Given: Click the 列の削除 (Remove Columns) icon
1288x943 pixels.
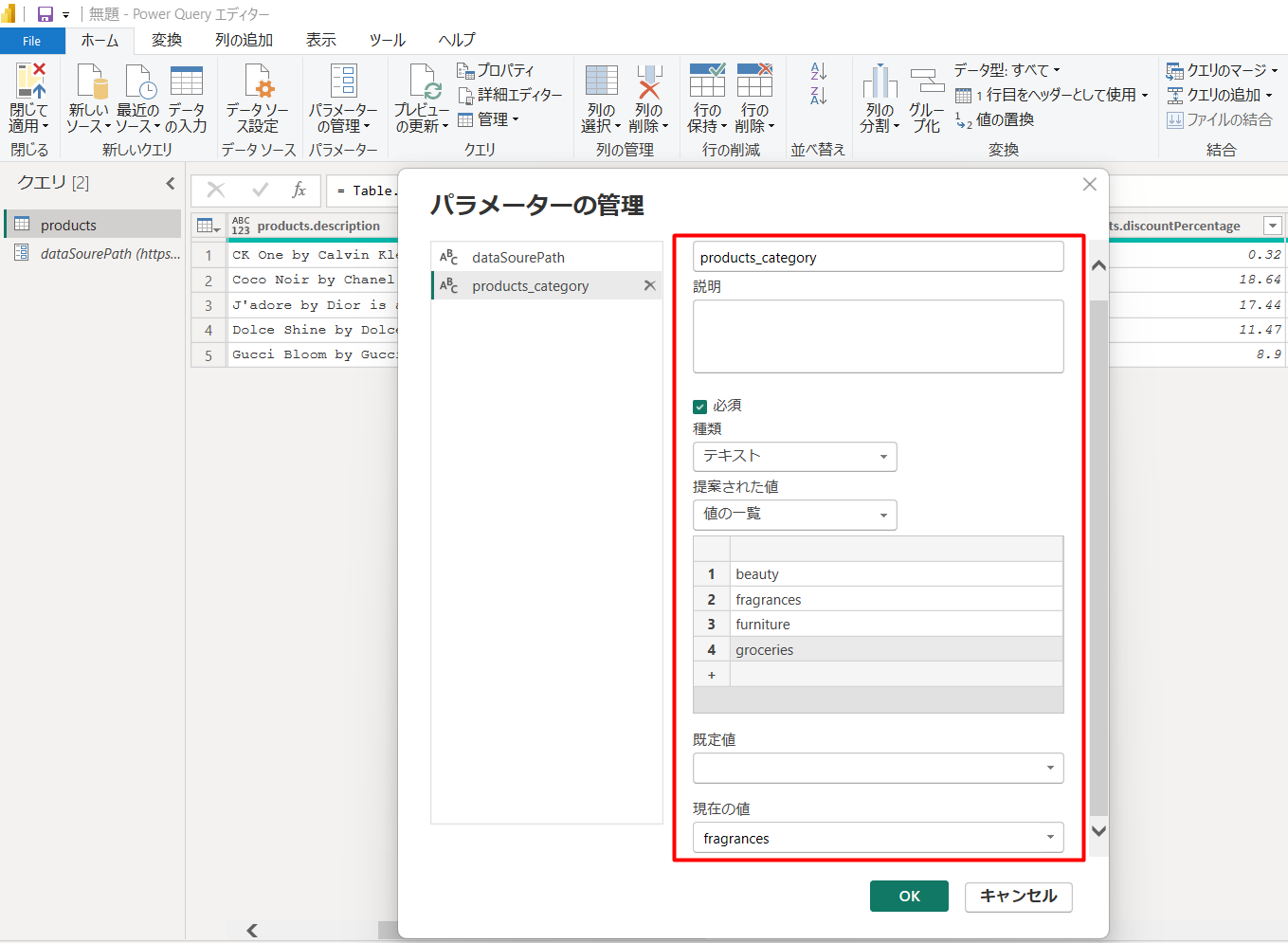Looking at the screenshot, I should tap(649, 83).
